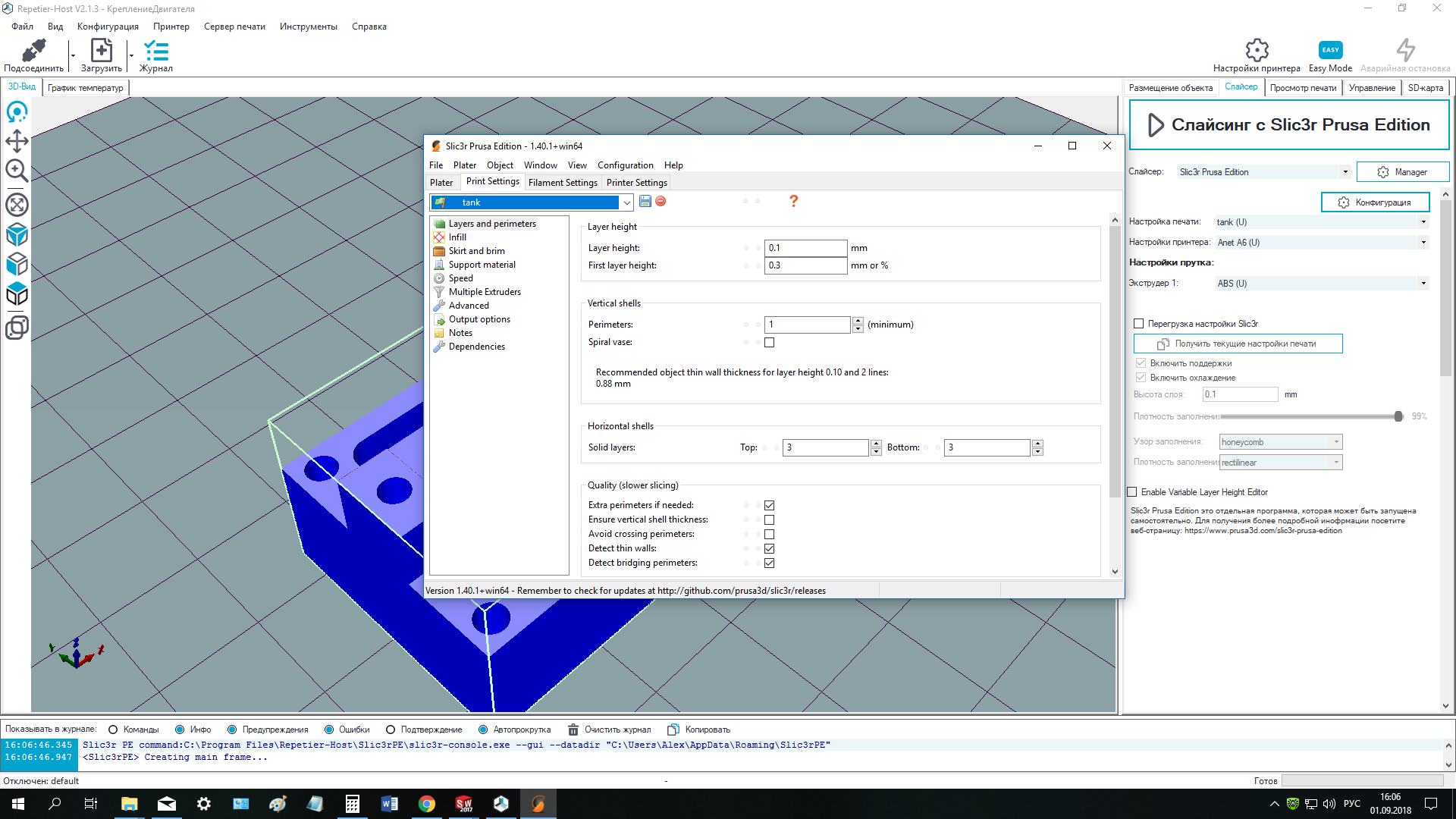The image size is (1456, 819).
Task: Click the Load file icon
Action: coord(101,51)
